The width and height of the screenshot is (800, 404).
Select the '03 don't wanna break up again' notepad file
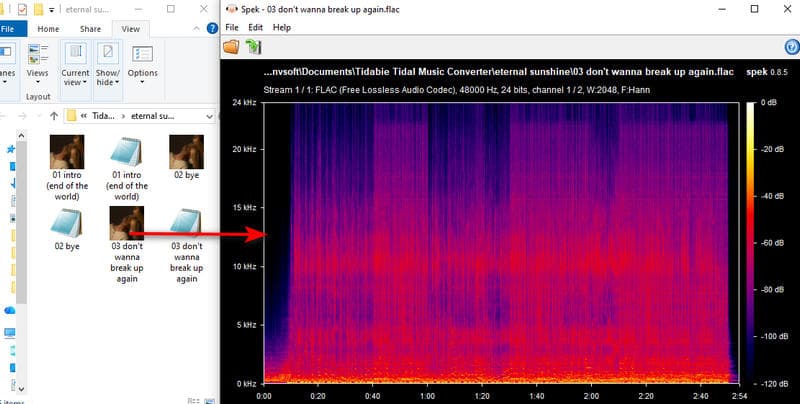[186, 245]
